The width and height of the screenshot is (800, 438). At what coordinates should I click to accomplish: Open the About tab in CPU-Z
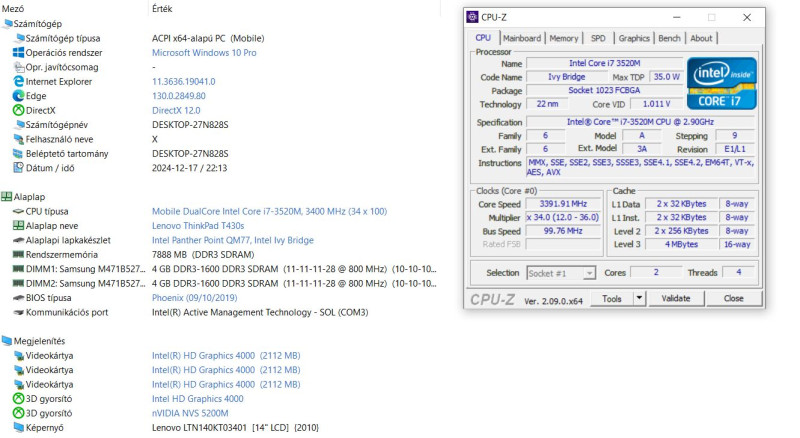(701, 38)
